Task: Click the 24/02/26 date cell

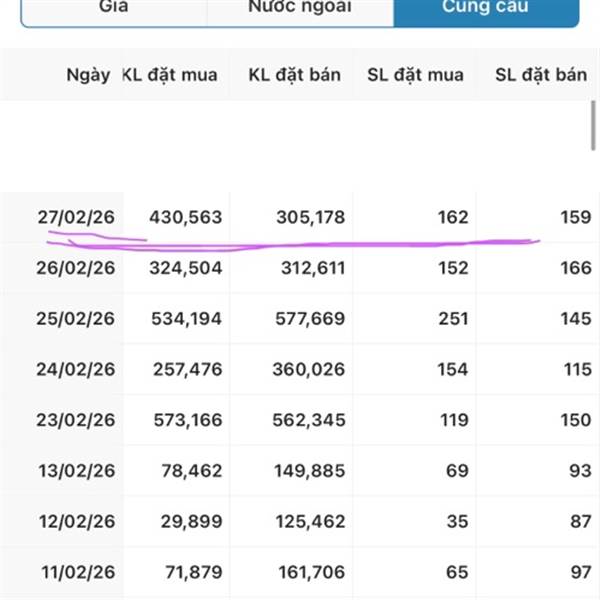Action: (x=76, y=369)
